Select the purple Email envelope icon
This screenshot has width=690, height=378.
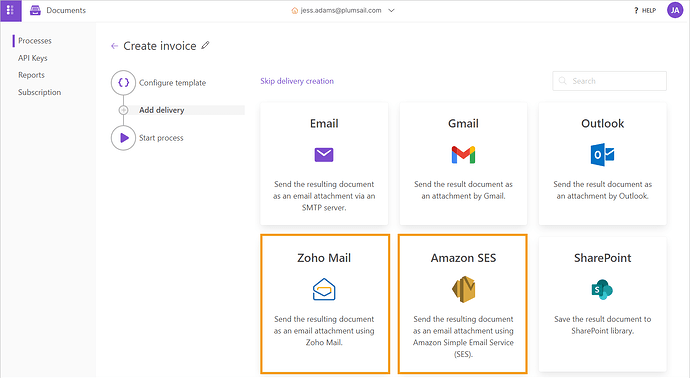(x=324, y=155)
